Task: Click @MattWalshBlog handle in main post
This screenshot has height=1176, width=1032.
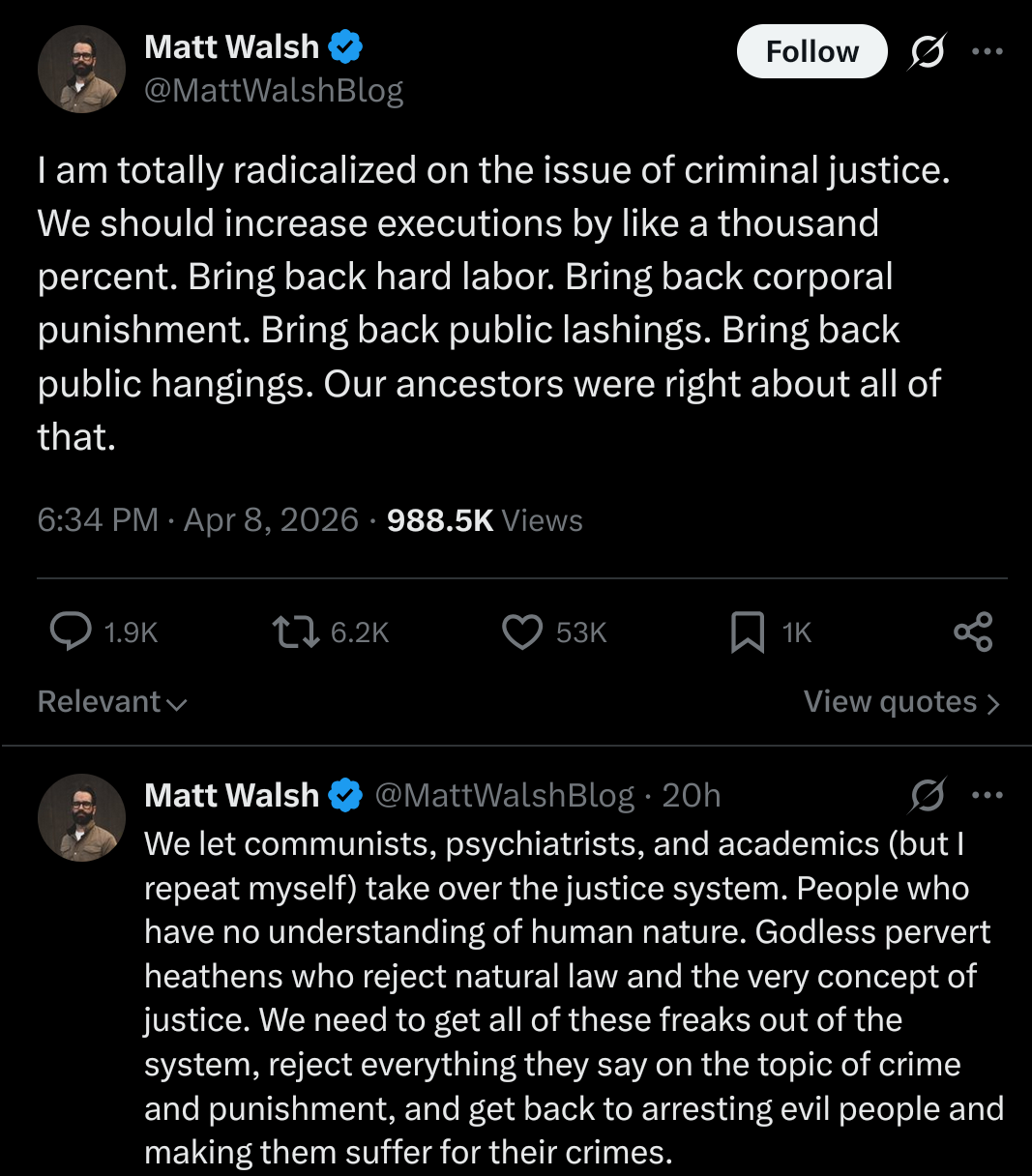Action: coord(274,90)
